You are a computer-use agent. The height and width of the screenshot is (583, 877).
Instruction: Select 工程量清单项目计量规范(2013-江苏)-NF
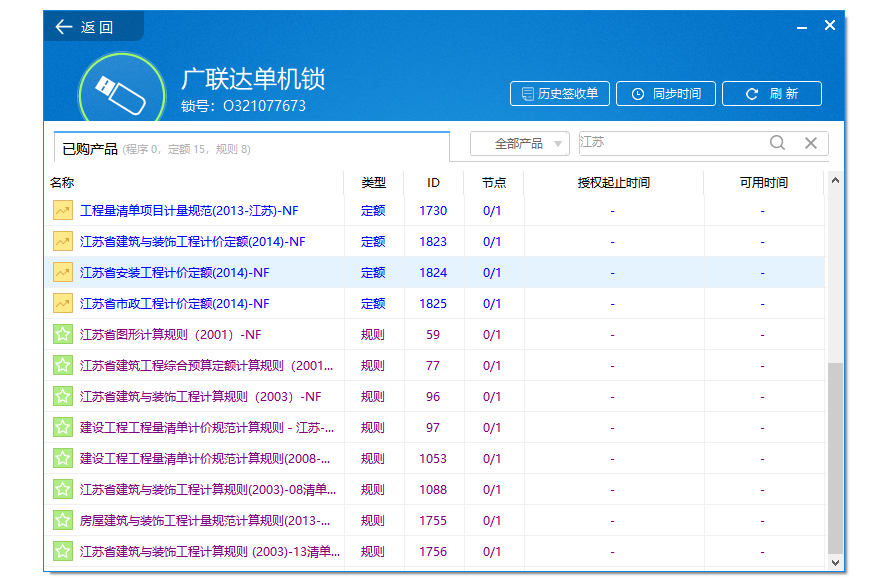click(189, 210)
